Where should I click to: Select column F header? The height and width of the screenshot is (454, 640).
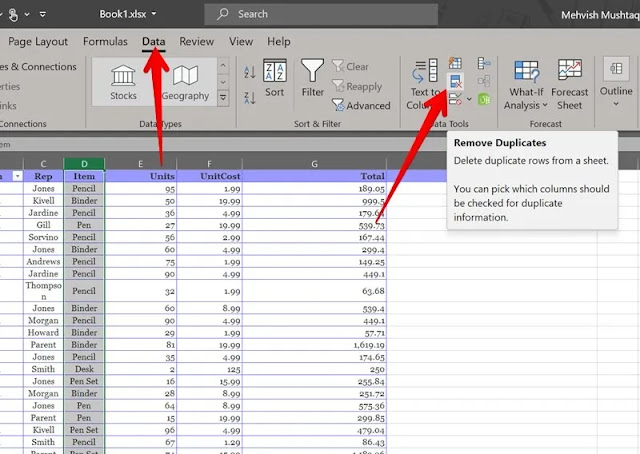[209, 164]
